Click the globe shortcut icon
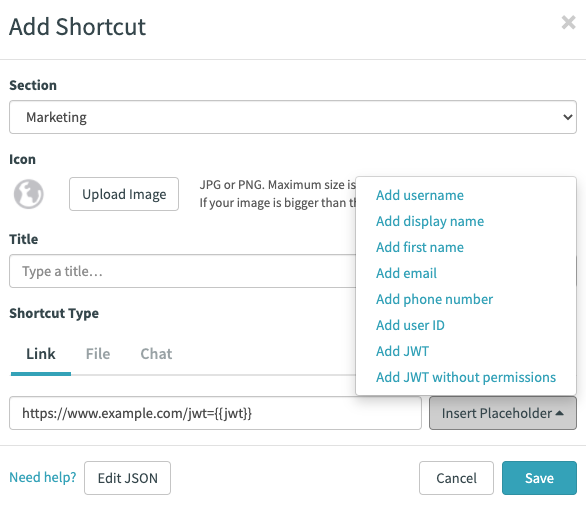Viewport: 586px width, 506px height. coord(29,194)
